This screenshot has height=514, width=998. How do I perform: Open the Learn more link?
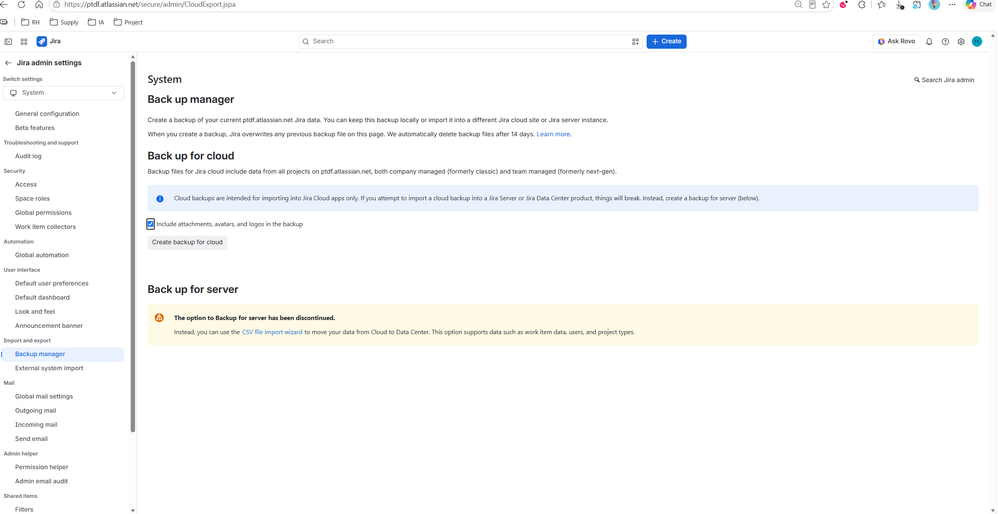(x=554, y=134)
